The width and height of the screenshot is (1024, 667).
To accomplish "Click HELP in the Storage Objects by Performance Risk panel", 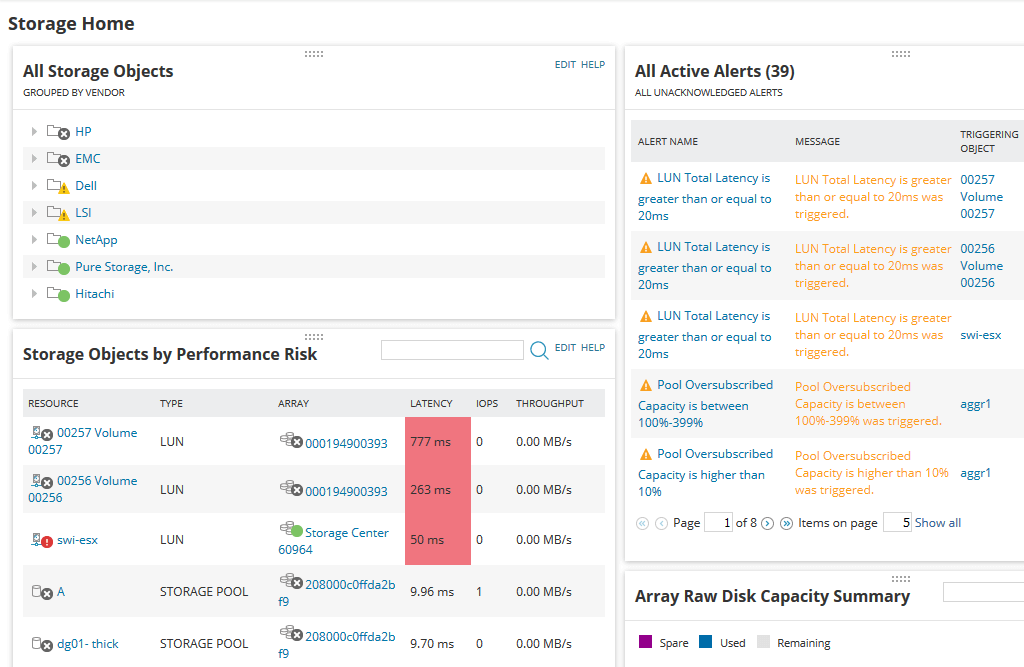I will (593, 350).
